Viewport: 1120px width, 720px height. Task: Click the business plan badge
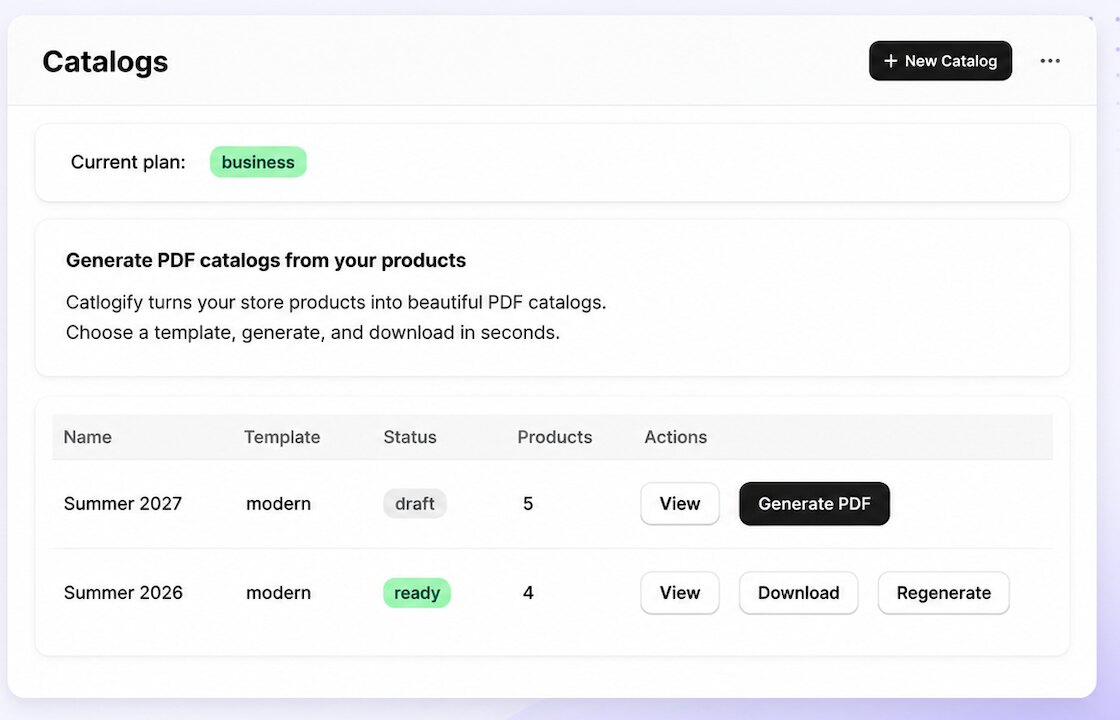coord(258,162)
